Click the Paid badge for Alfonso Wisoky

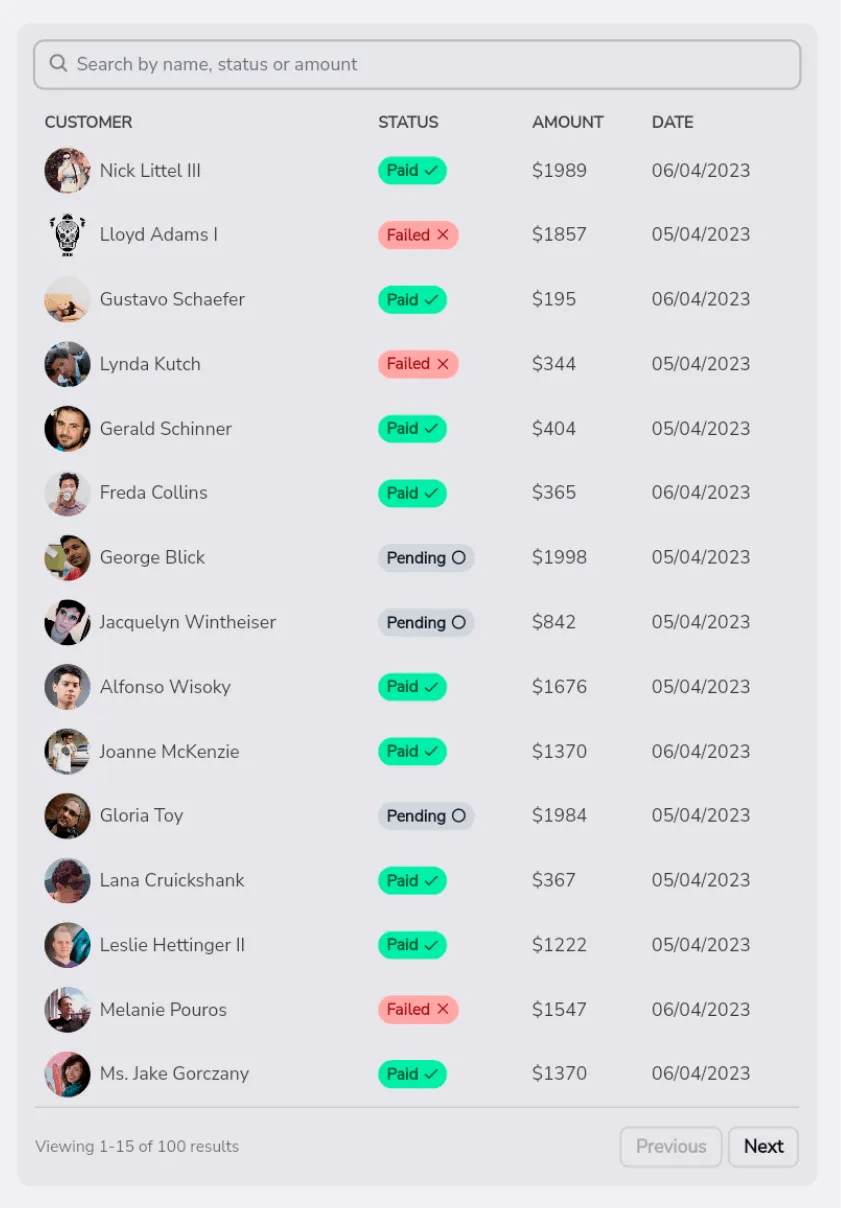[x=412, y=687]
